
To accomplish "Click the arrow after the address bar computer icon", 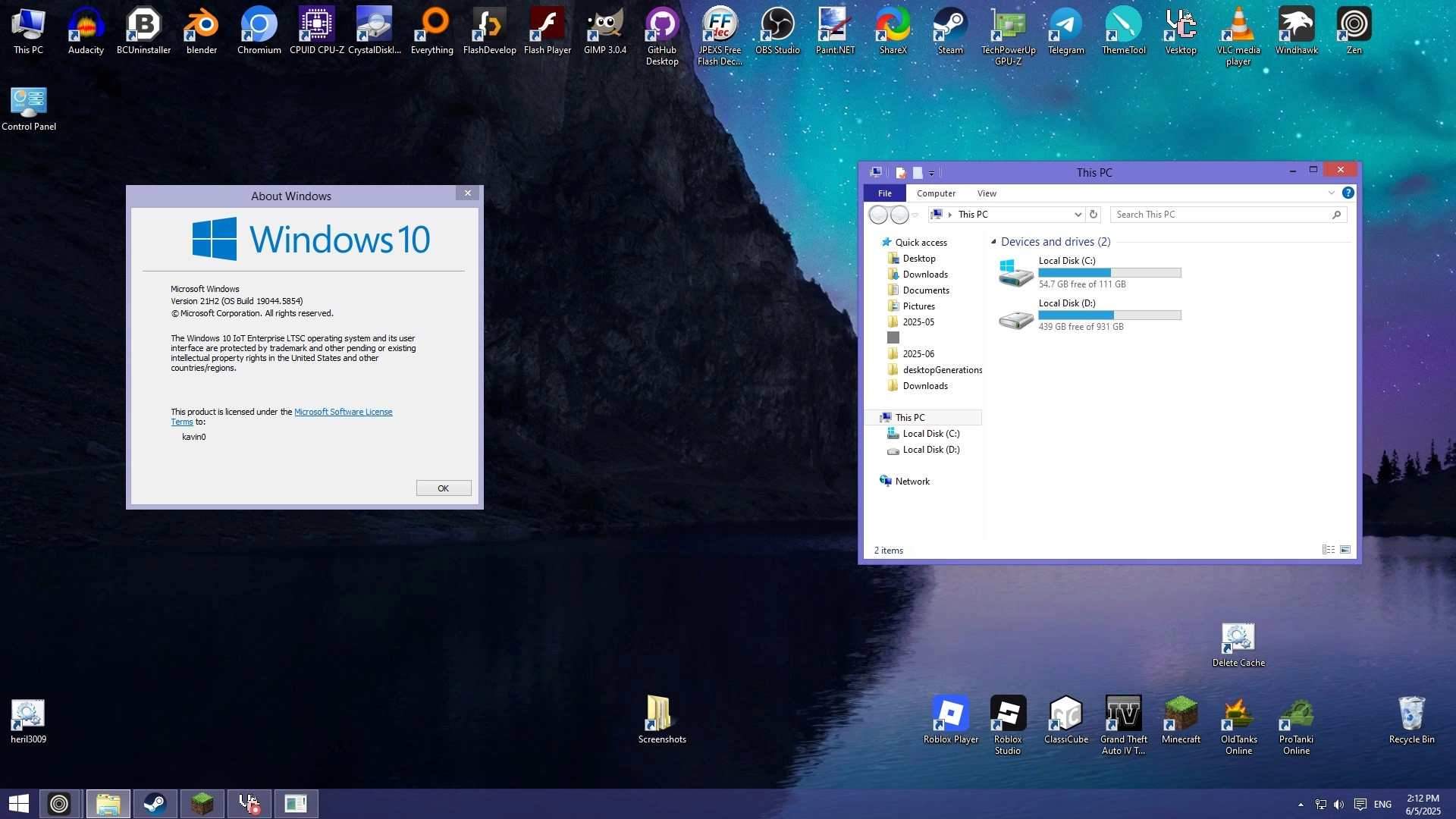I will click(949, 215).
